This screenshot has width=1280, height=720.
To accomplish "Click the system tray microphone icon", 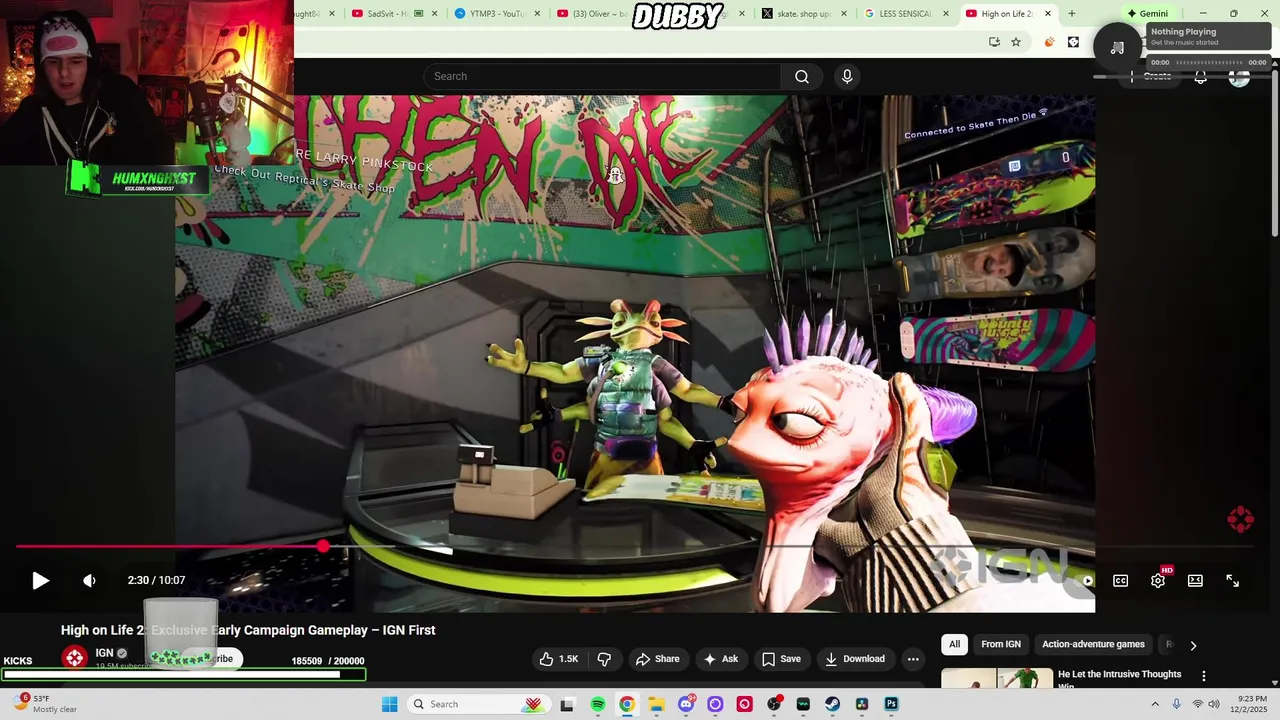I will tap(1176, 704).
